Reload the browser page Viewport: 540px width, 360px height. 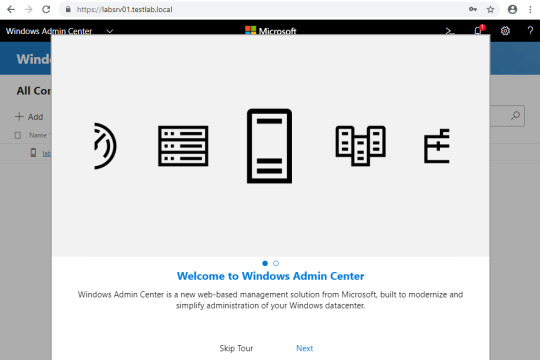(x=46, y=9)
